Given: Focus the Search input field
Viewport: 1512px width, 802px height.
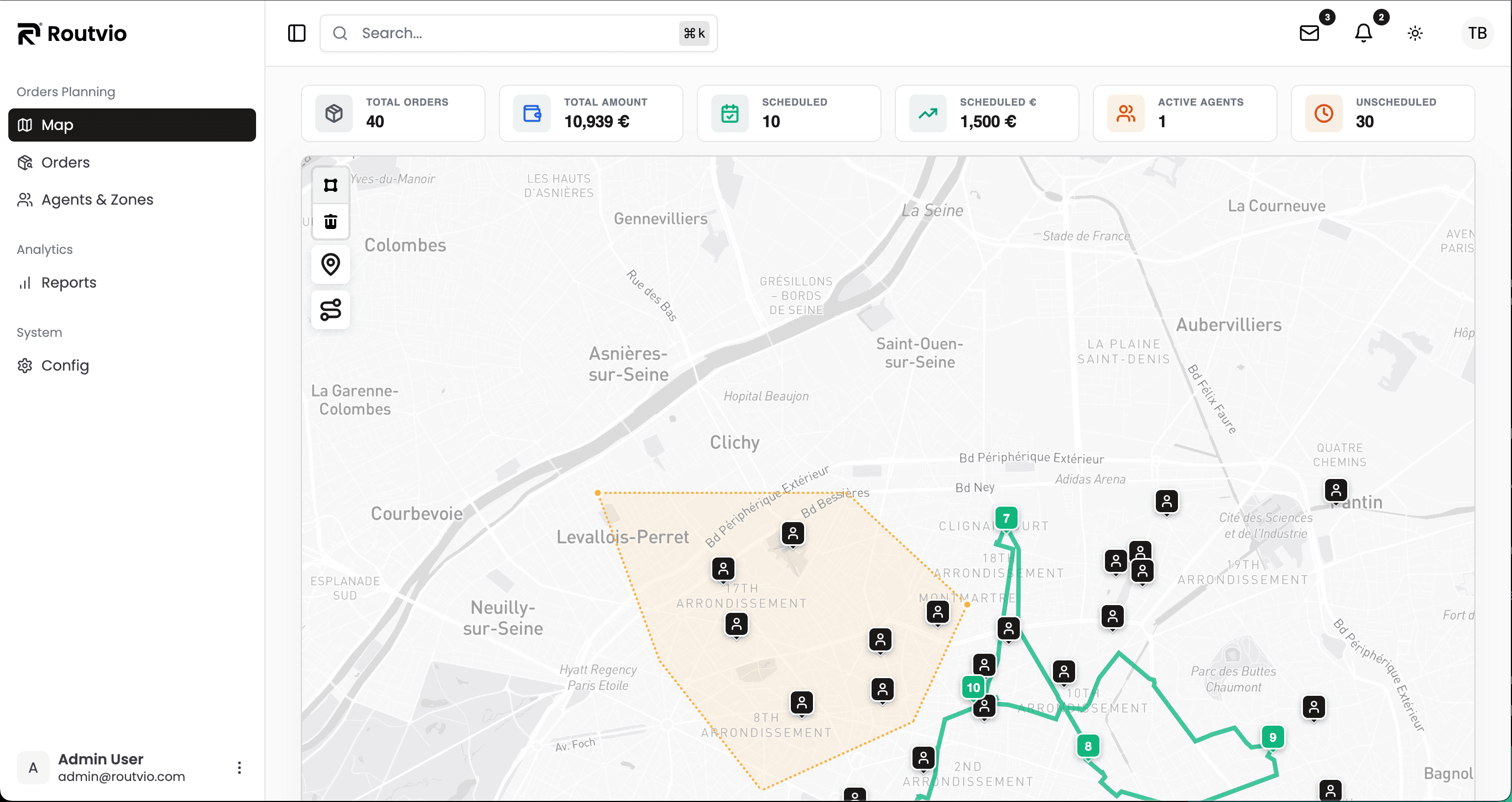Looking at the screenshot, I should (518, 33).
